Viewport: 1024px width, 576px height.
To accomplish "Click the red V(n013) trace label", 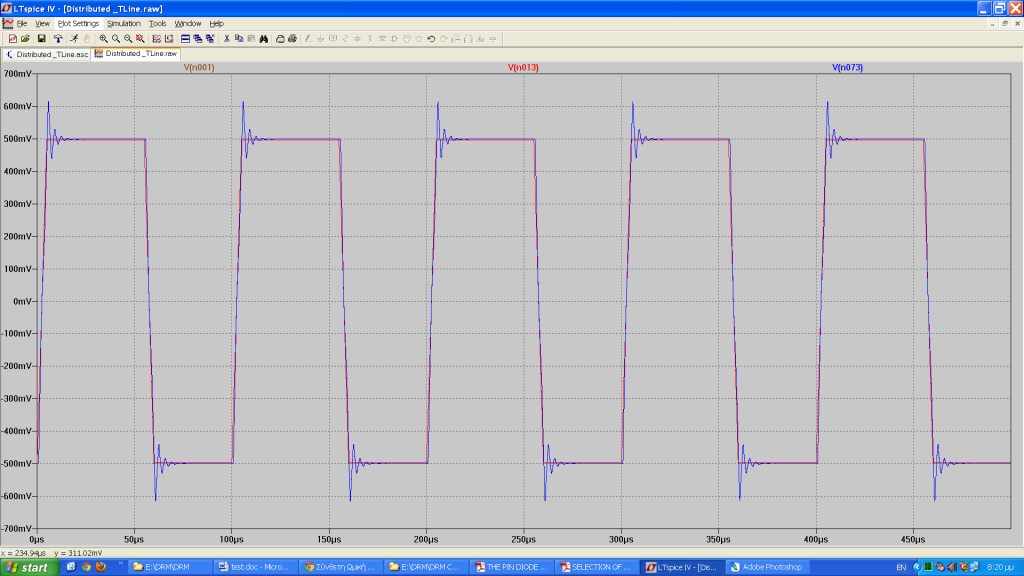I will [x=523, y=67].
